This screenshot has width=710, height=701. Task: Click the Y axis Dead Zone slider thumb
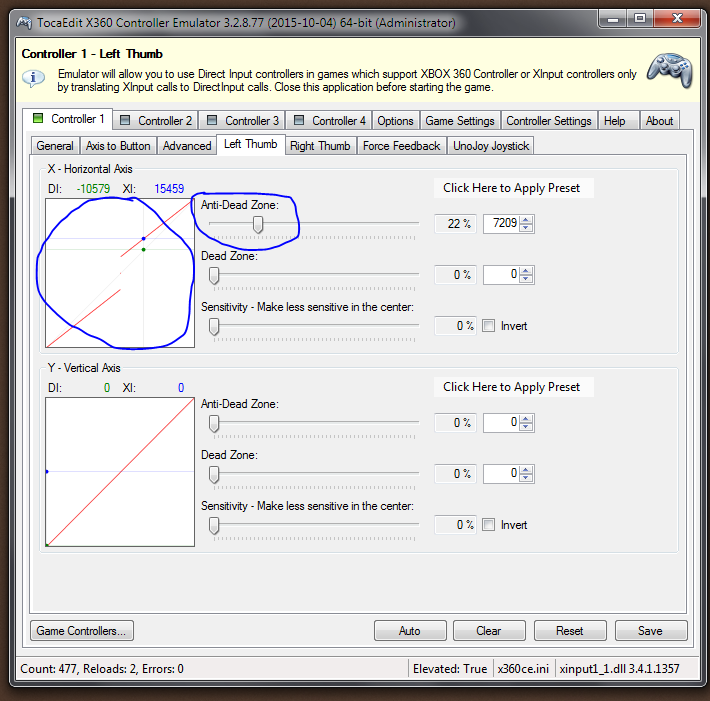coord(214,475)
